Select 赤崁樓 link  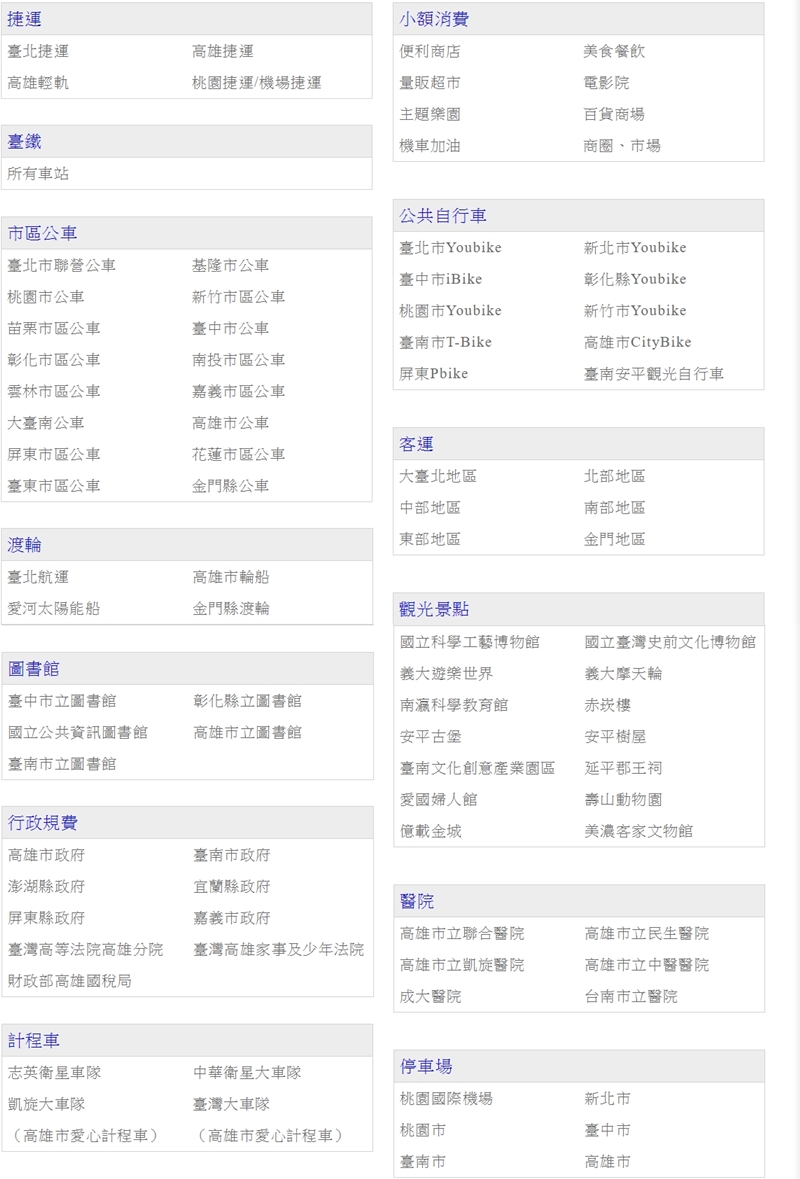pyautogui.click(x=608, y=706)
